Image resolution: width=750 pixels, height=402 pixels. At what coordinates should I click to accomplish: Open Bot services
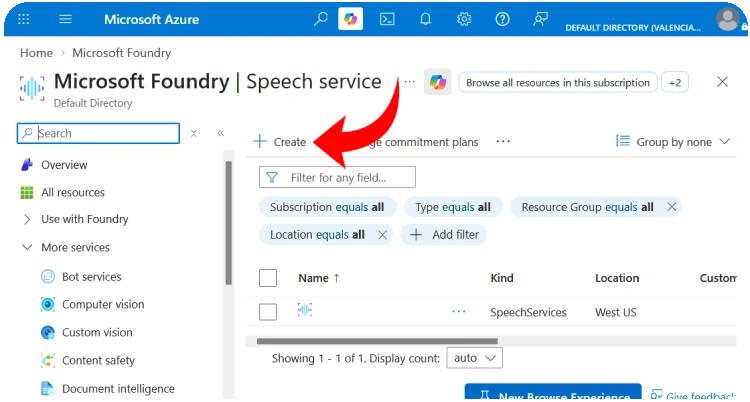click(x=91, y=277)
